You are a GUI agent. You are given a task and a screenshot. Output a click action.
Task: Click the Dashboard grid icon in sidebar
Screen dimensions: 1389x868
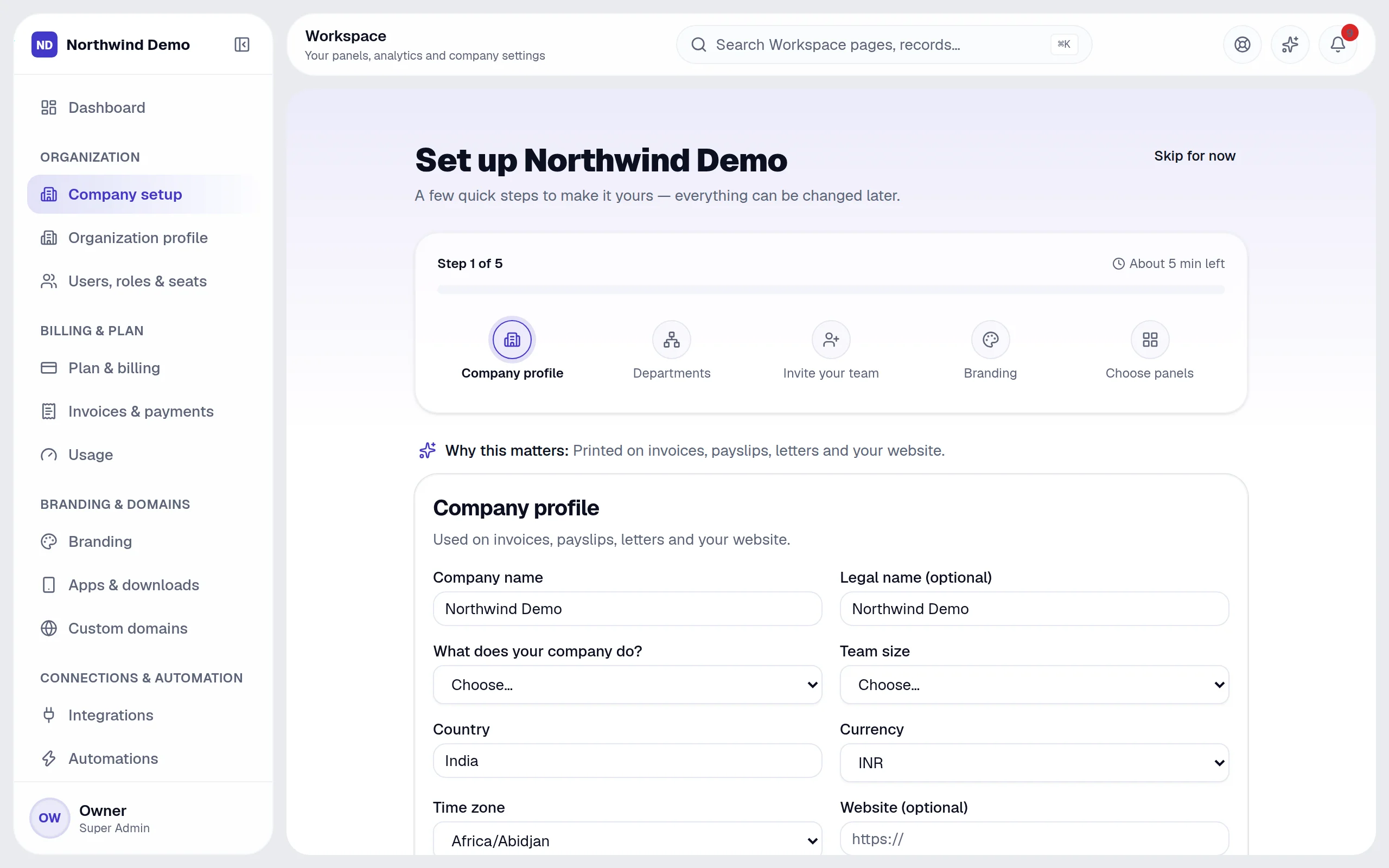[49, 107]
